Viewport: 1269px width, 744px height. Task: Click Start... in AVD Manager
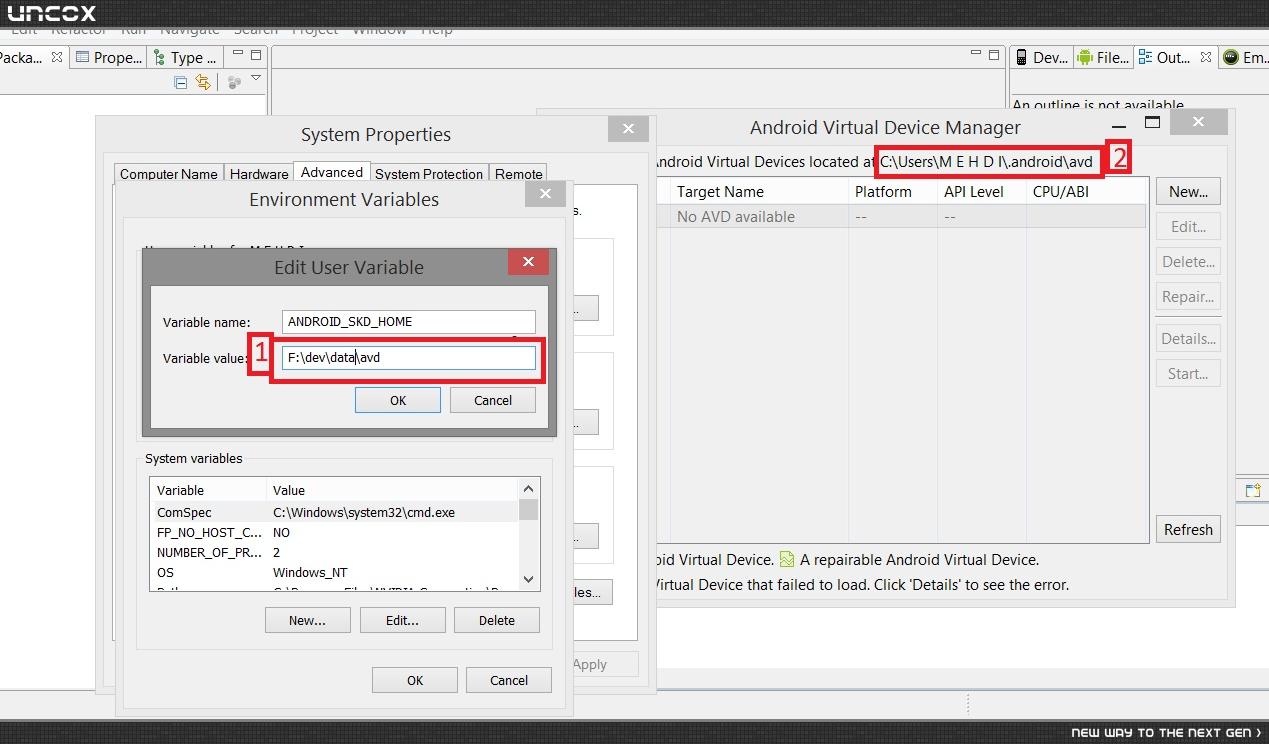(1188, 373)
